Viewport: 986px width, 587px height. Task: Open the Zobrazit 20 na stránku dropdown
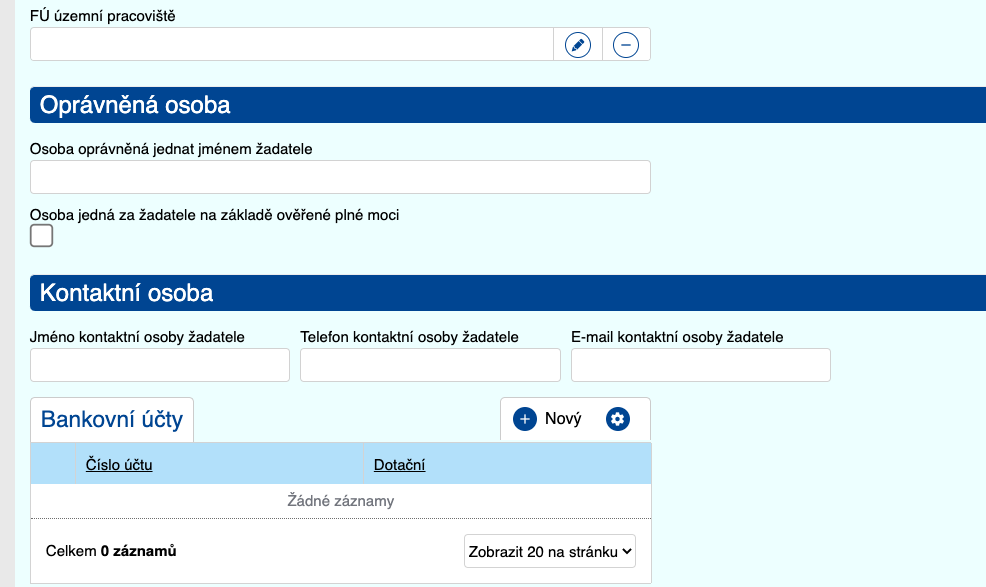[550, 550]
